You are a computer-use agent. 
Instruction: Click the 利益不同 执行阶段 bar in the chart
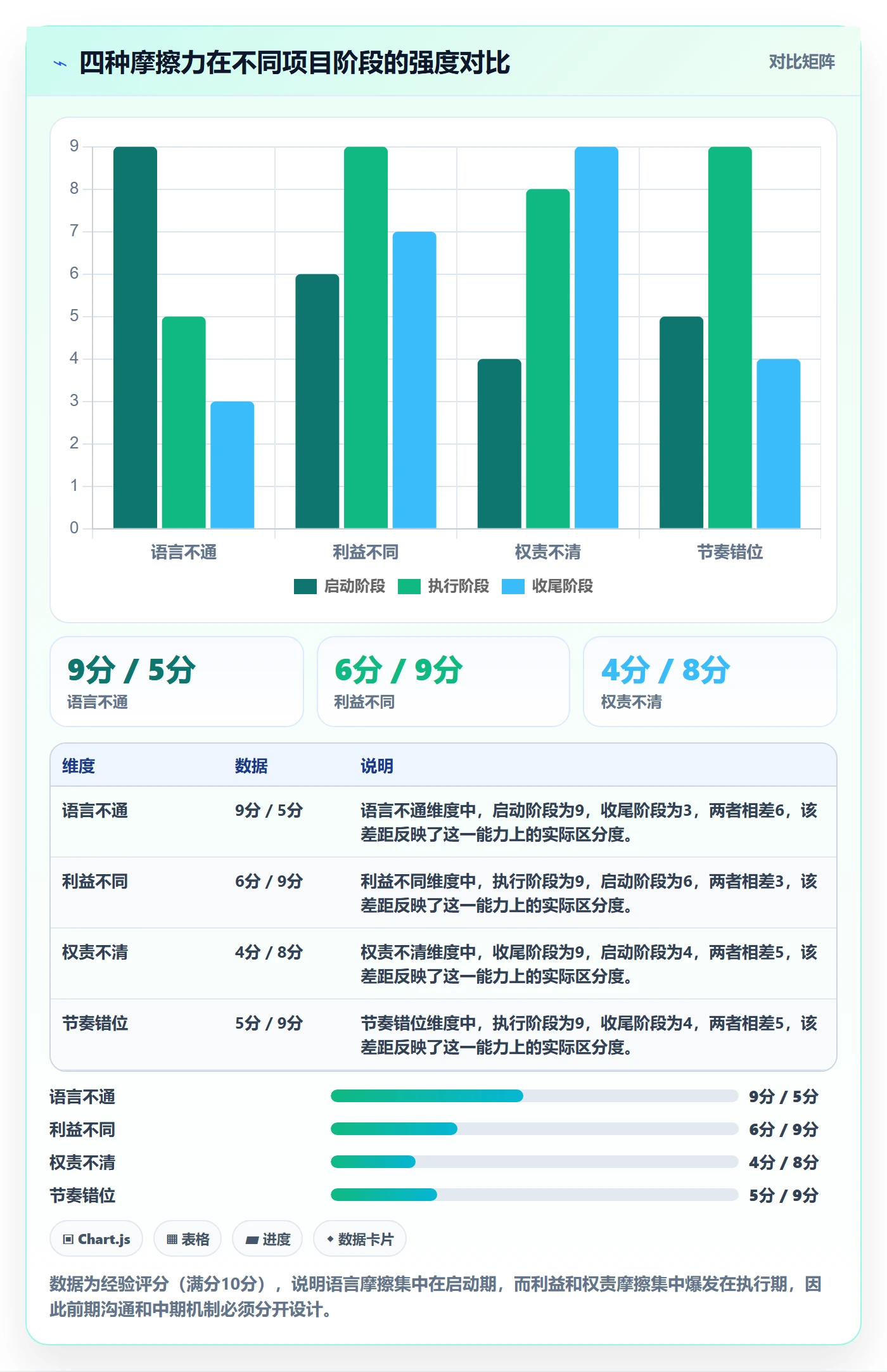point(366,338)
